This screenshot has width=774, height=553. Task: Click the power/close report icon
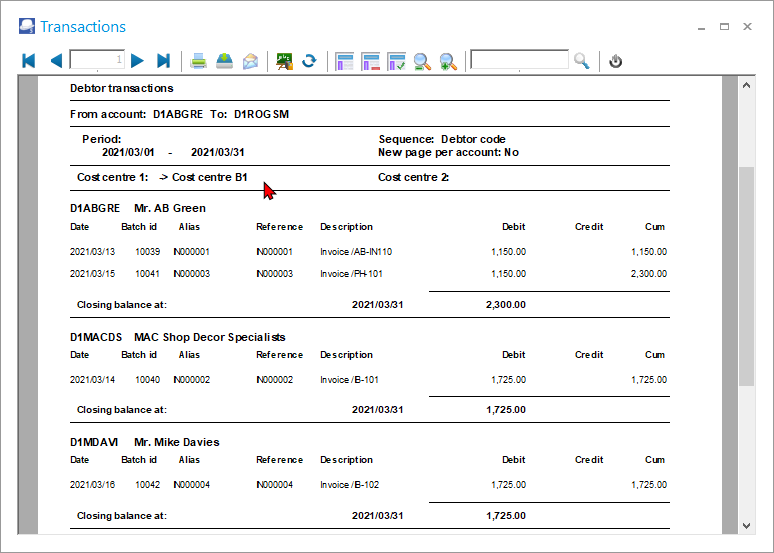click(x=616, y=61)
